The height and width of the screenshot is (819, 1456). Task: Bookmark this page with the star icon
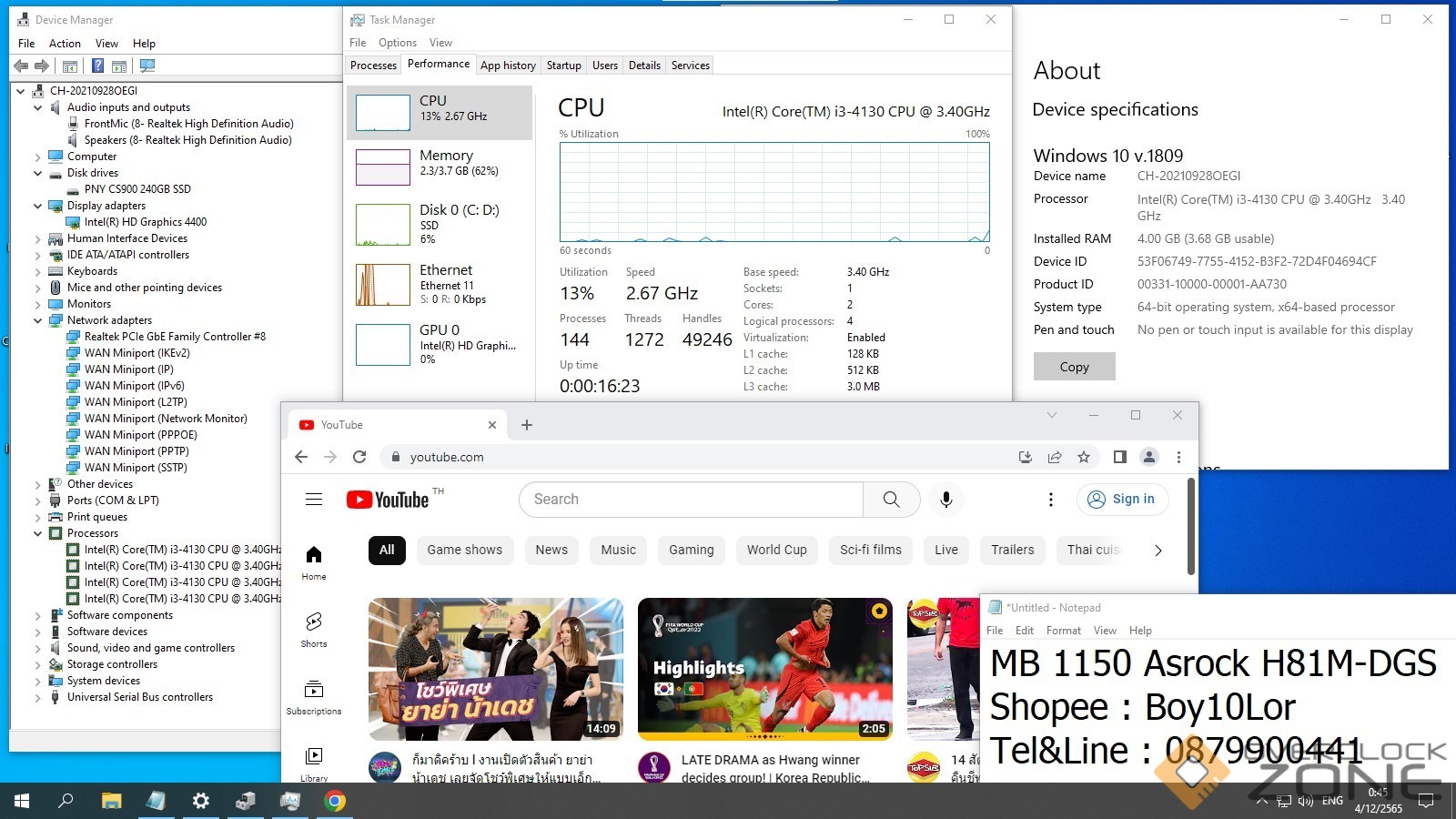tap(1084, 457)
